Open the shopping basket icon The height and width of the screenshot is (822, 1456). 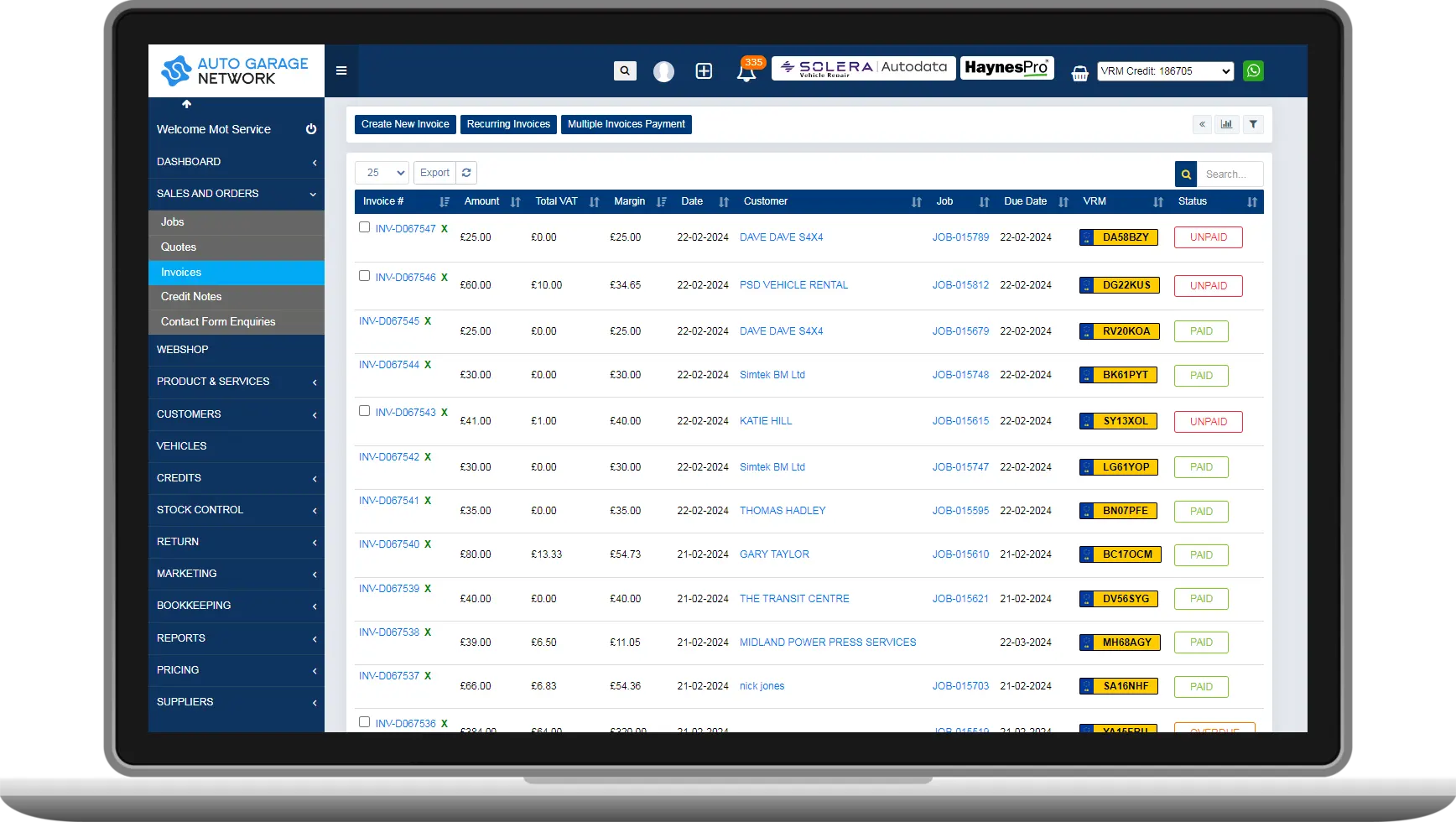click(1079, 72)
